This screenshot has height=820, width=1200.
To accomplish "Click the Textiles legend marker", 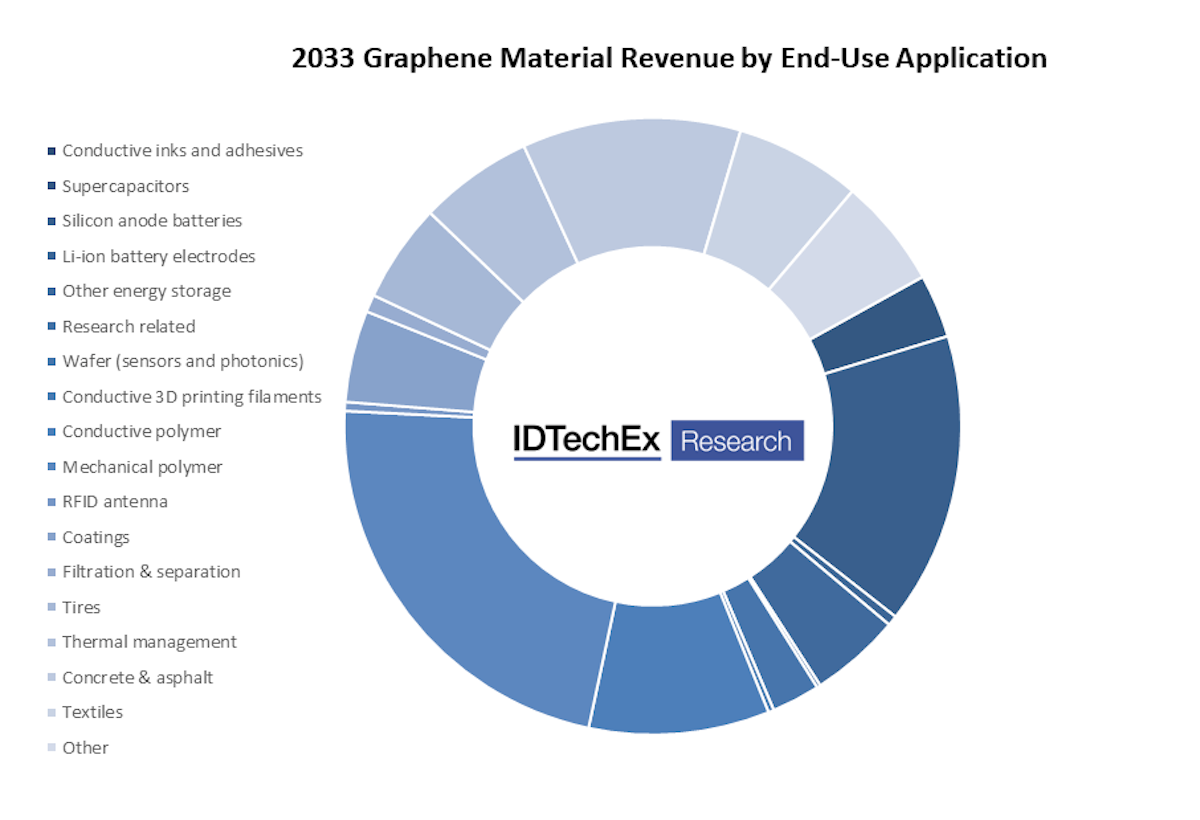I will [x=51, y=711].
